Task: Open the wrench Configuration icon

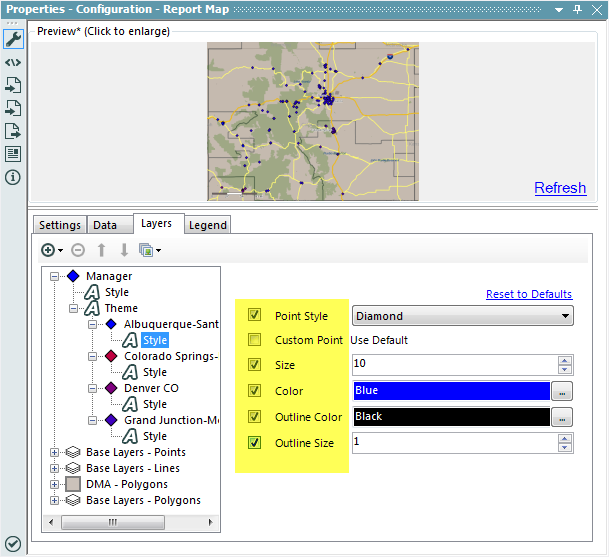Action: (14, 39)
